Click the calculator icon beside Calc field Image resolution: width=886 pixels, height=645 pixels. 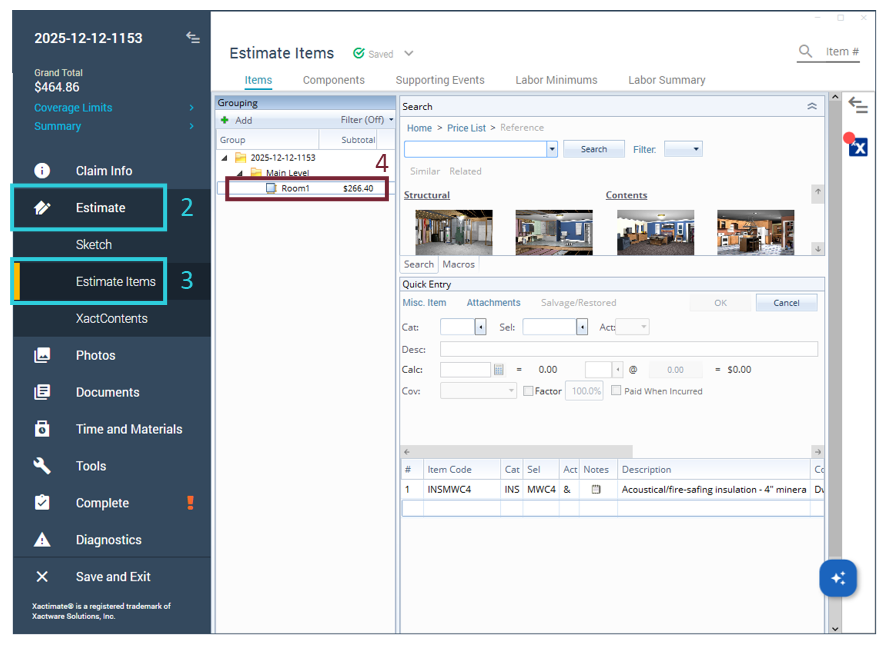499,370
